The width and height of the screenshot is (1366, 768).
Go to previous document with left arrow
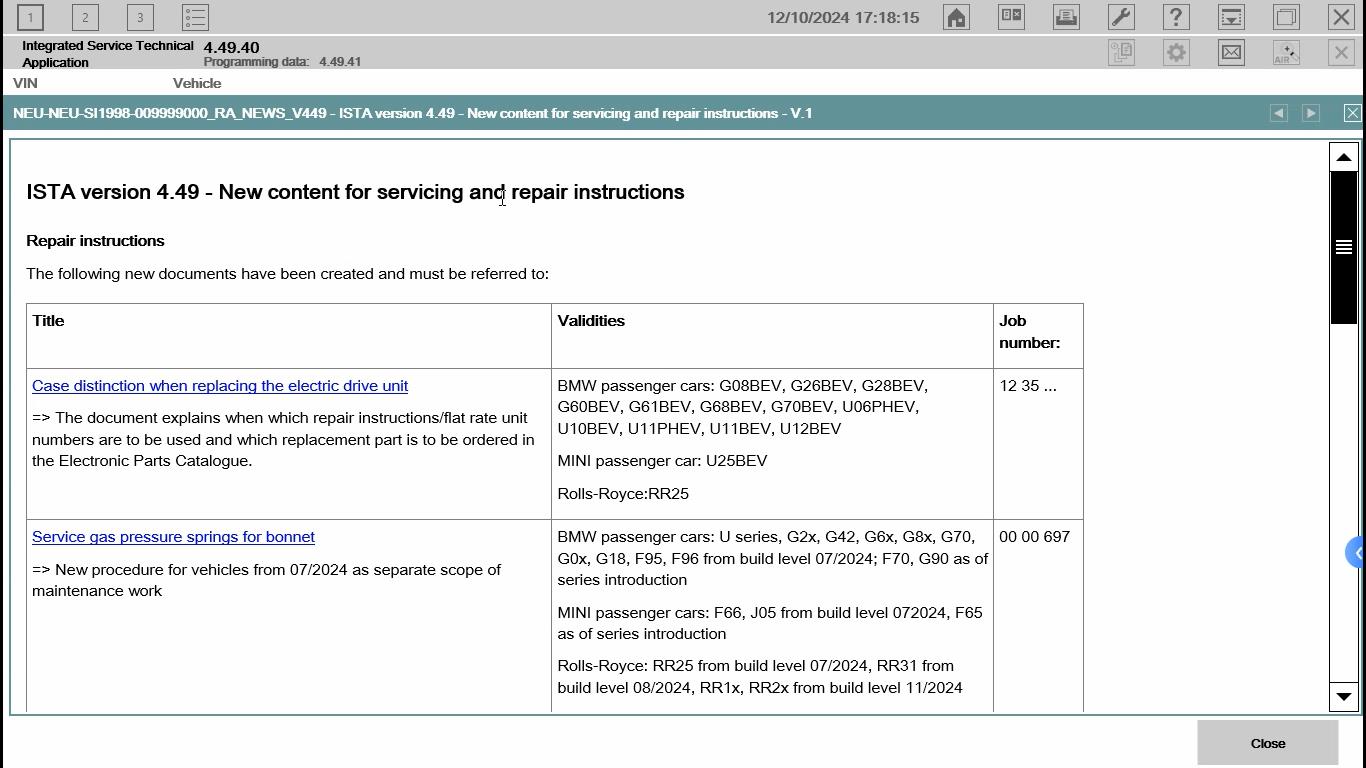point(1278,113)
